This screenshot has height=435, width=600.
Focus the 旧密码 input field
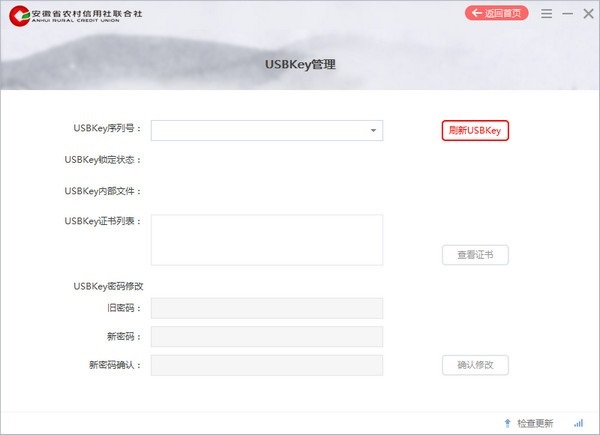(x=266, y=309)
